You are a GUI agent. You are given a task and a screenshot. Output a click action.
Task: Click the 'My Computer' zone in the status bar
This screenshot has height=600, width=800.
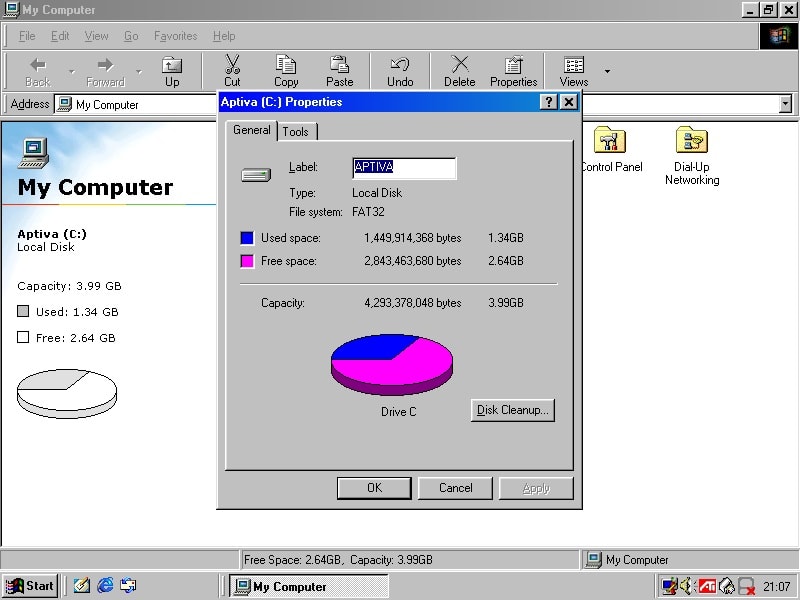(690, 560)
